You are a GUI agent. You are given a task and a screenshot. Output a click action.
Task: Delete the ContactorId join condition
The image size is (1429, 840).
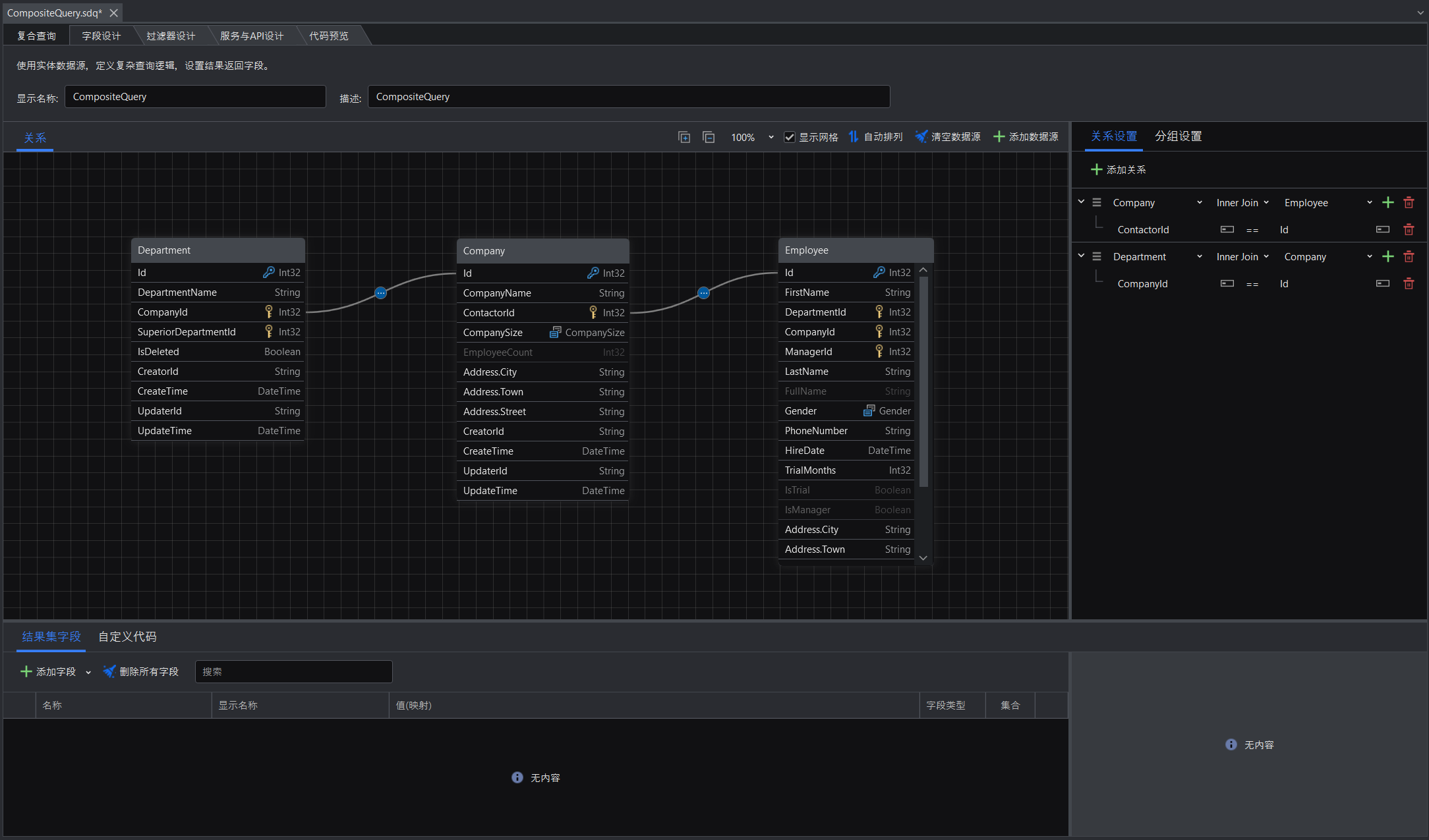point(1409,230)
